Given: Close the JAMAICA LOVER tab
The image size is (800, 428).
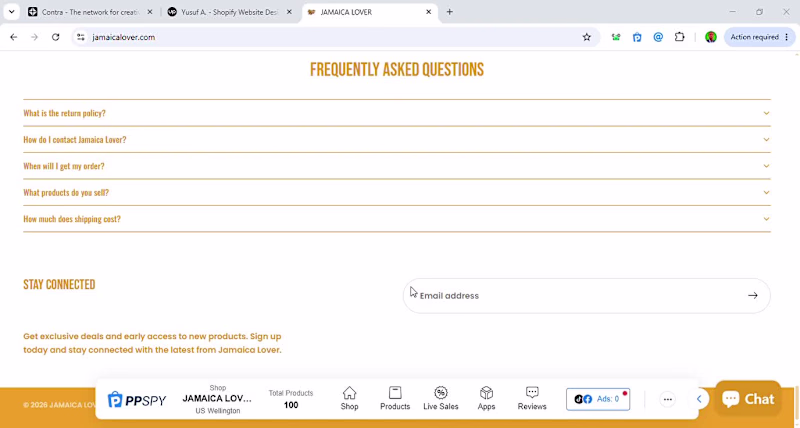Looking at the screenshot, I should tap(429, 12).
